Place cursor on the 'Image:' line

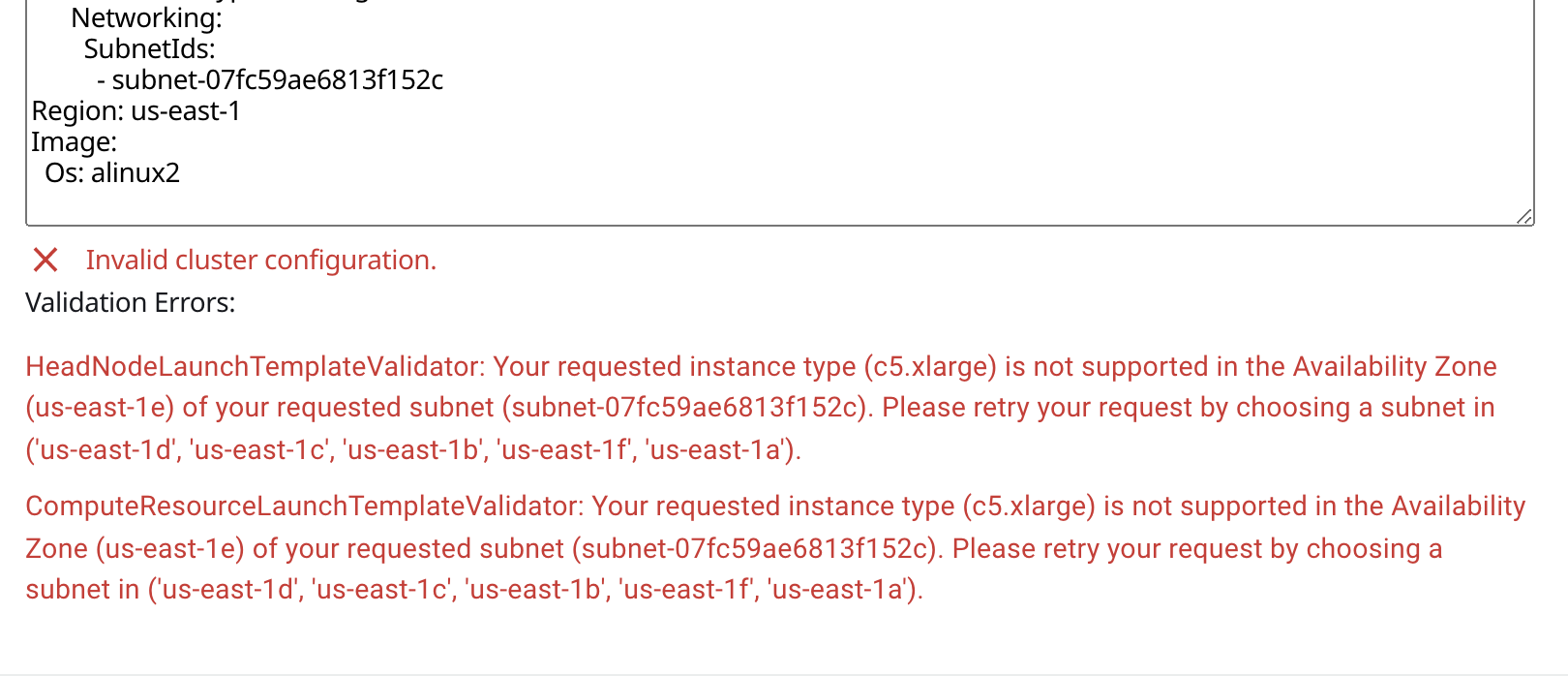74,141
